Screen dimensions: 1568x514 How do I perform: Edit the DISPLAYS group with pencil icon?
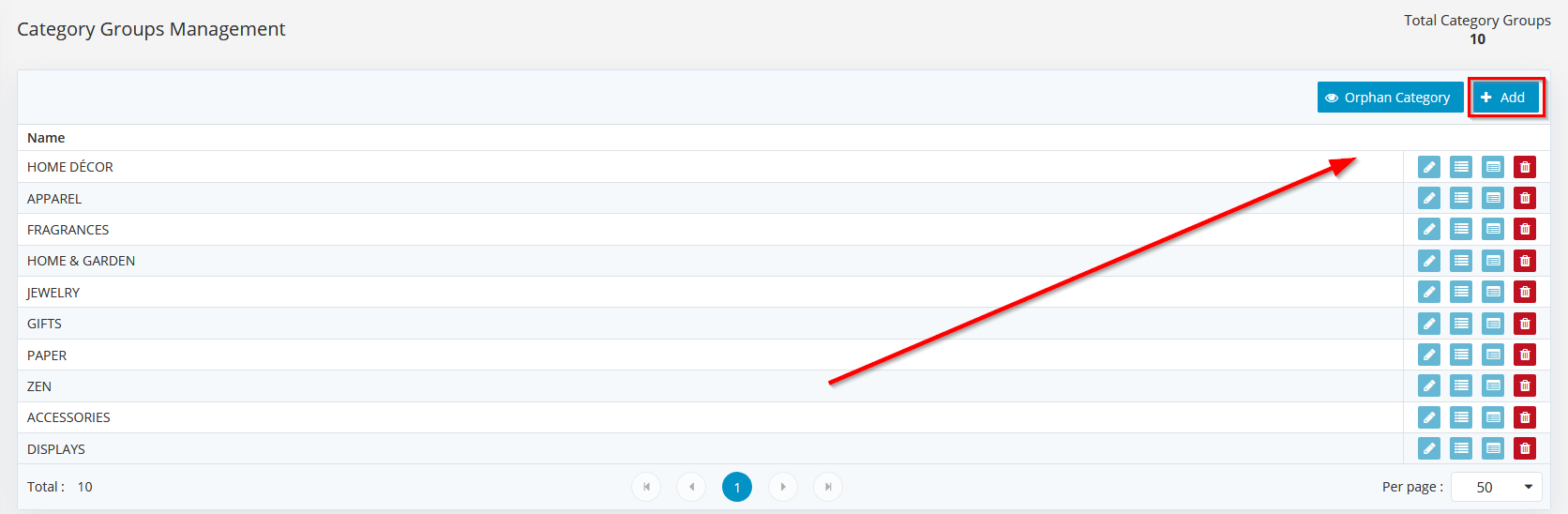coord(1429,448)
